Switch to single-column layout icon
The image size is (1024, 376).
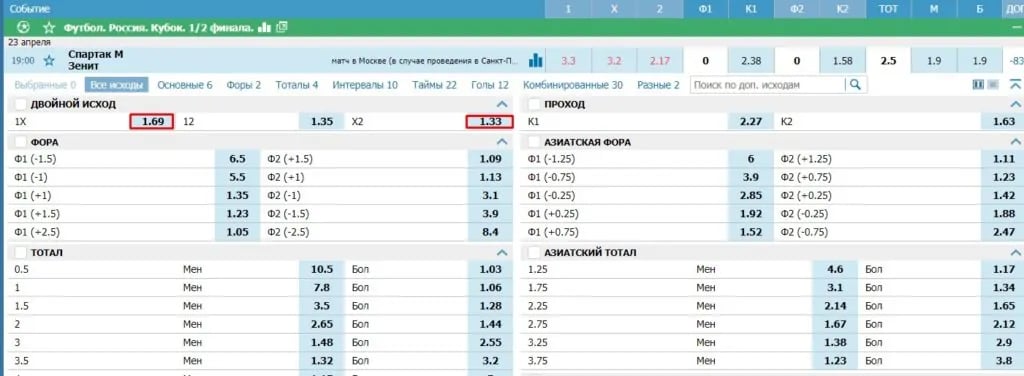click(x=993, y=85)
